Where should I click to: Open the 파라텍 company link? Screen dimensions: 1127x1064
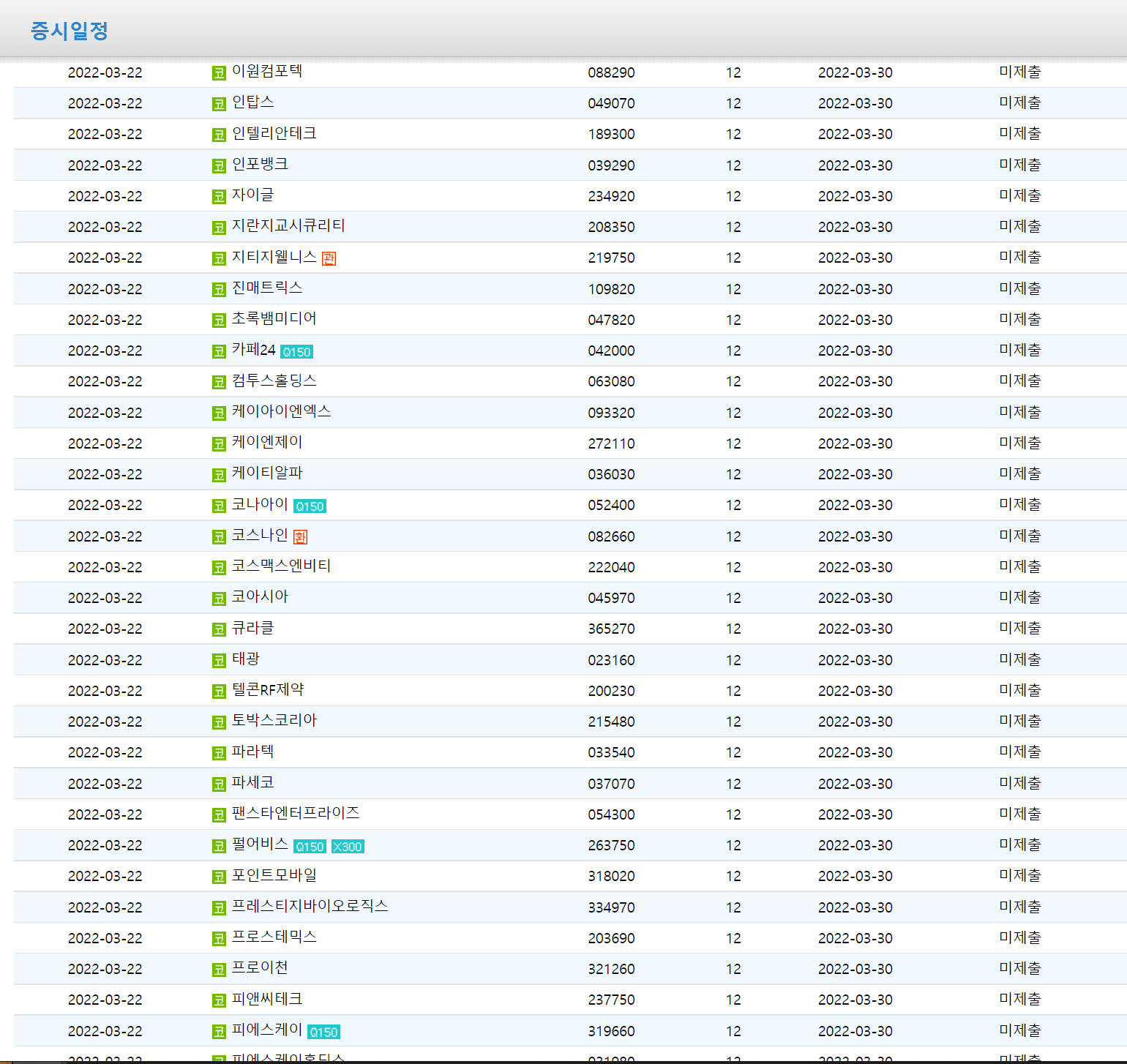point(253,751)
